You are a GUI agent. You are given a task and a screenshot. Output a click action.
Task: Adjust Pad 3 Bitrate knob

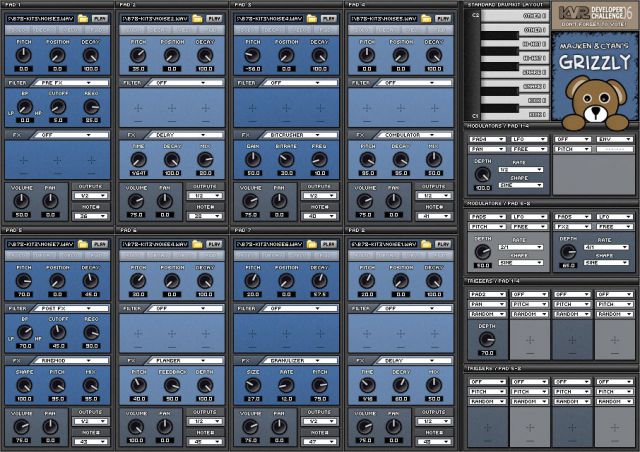click(x=287, y=160)
